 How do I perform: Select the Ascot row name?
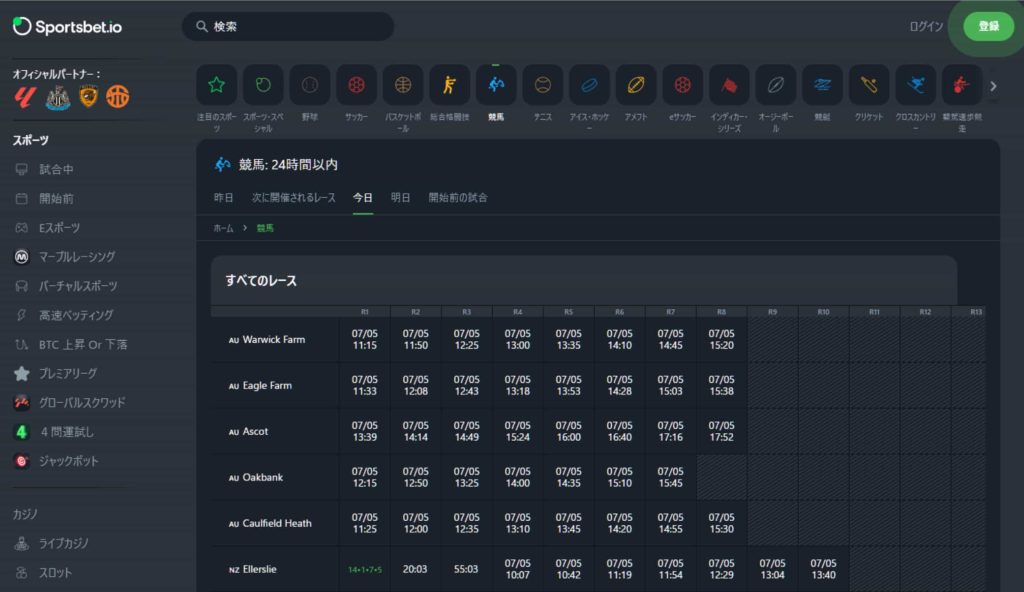point(255,431)
